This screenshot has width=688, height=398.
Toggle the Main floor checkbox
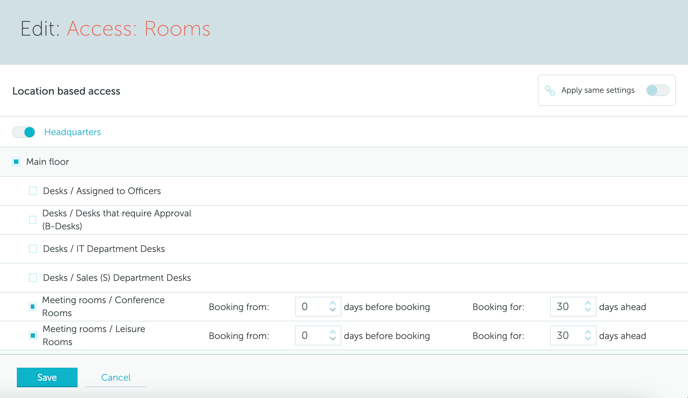point(16,162)
